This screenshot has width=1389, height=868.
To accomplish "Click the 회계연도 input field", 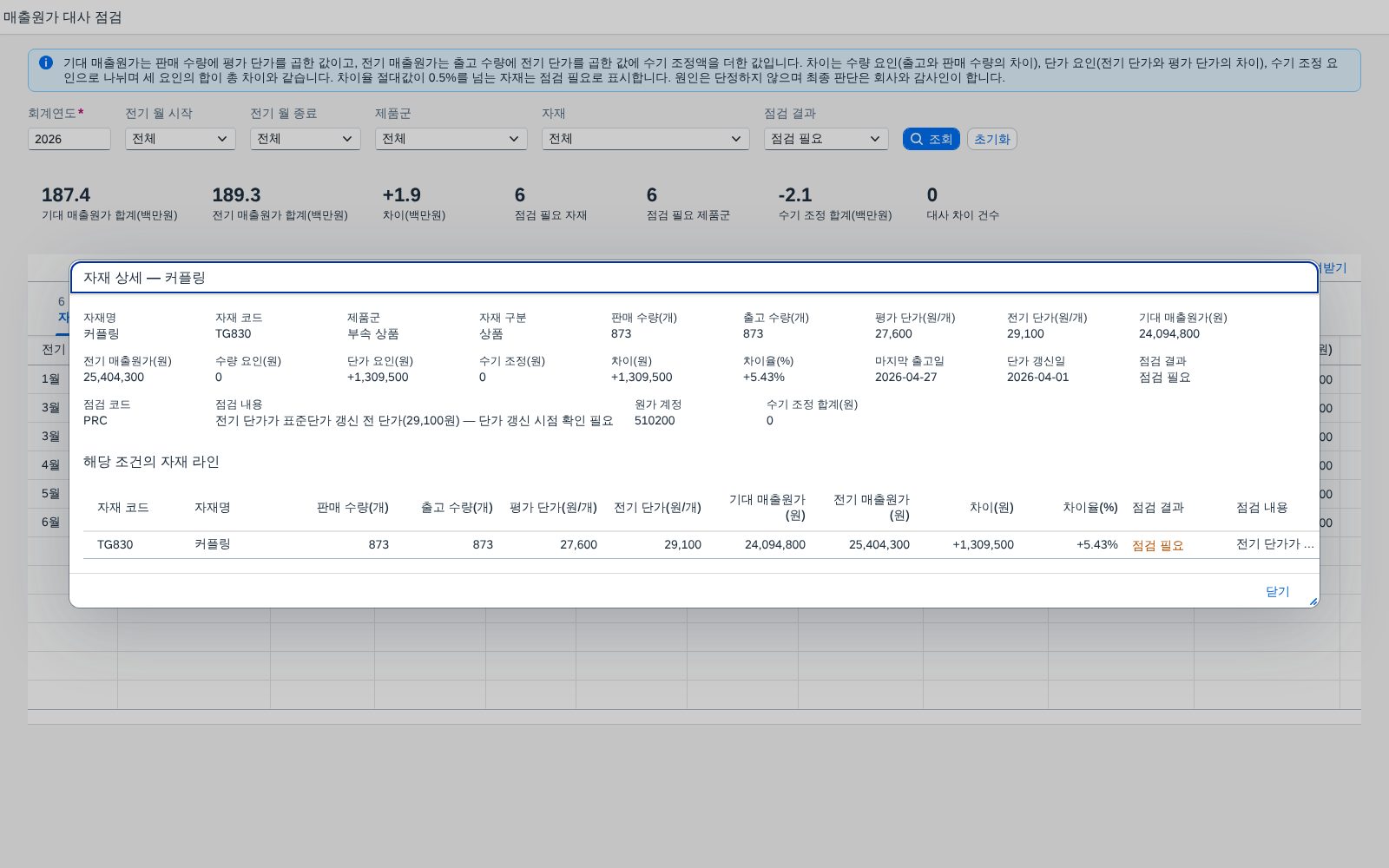I will coord(69,139).
